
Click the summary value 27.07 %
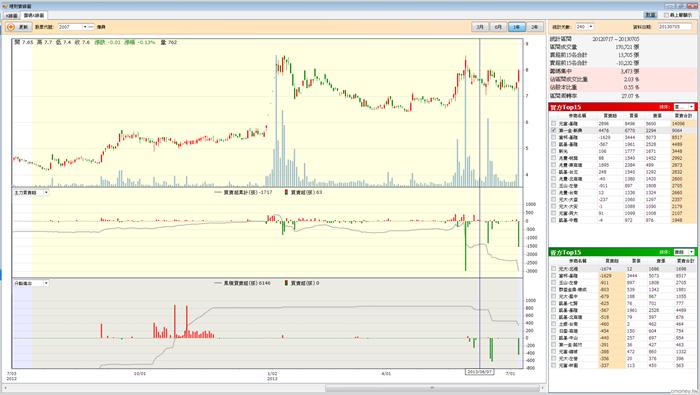coord(630,96)
